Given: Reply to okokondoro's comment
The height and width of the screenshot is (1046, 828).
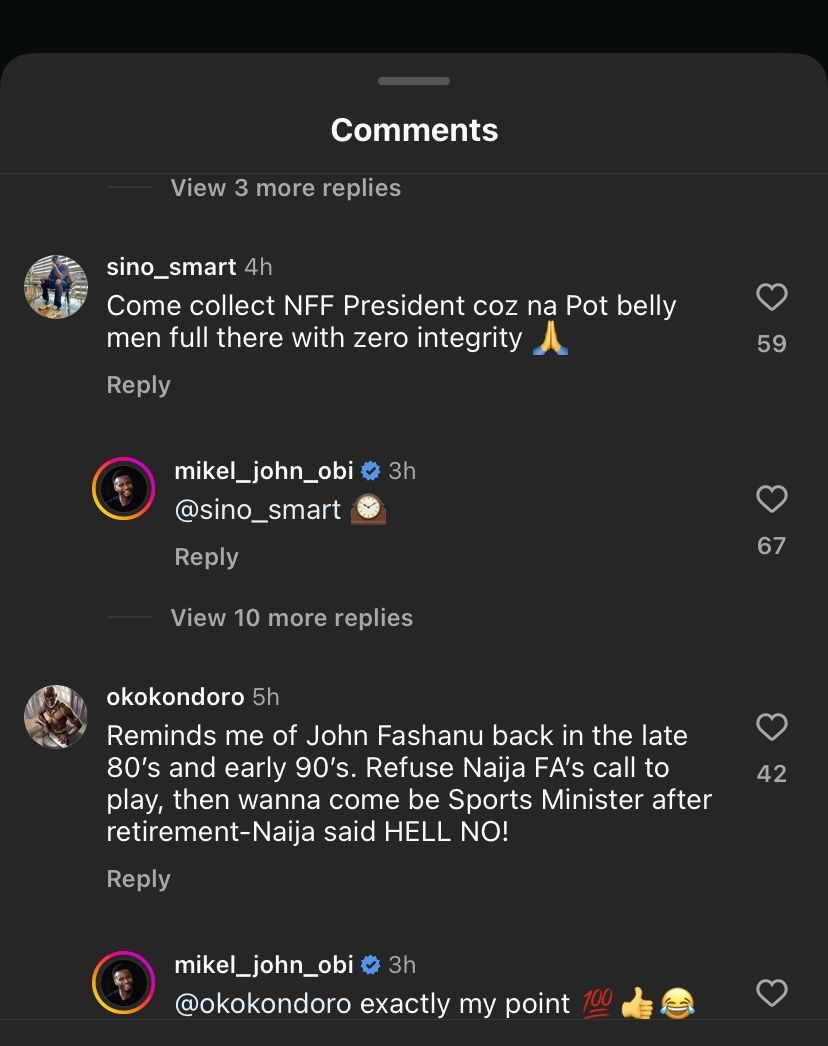Looking at the screenshot, I should pos(138,878).
